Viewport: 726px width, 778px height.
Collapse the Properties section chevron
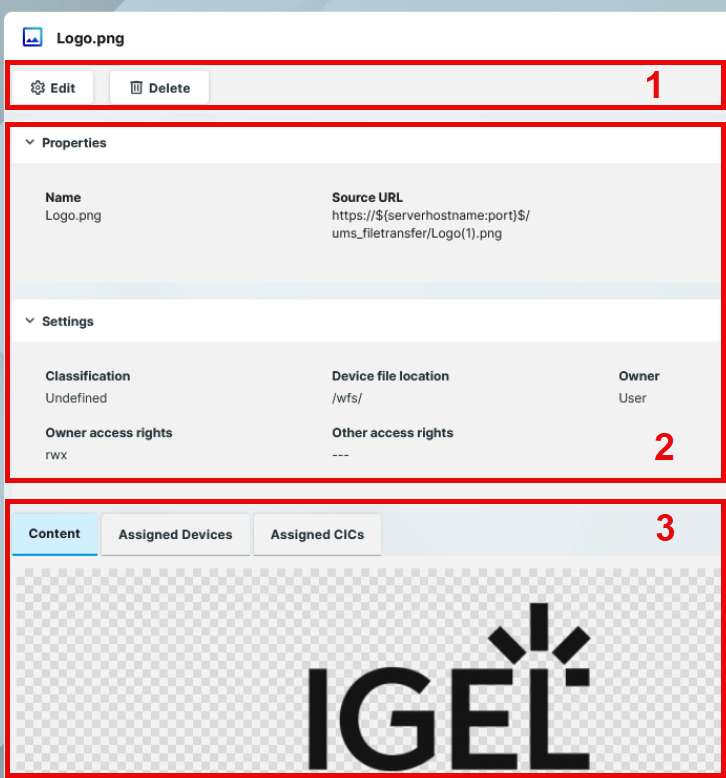(29, 143)
